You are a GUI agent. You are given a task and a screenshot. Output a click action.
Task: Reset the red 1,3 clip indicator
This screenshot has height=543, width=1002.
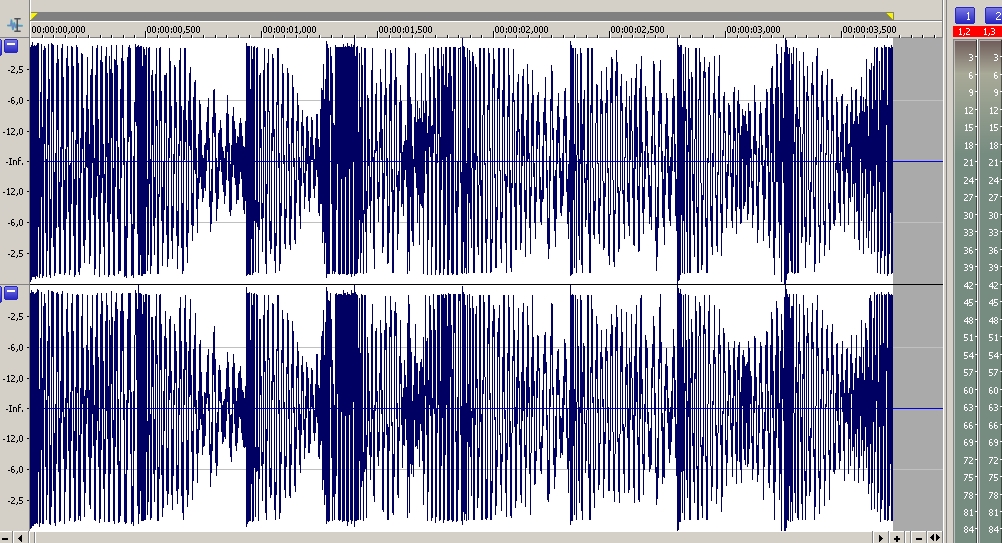[x=991, y=33]
